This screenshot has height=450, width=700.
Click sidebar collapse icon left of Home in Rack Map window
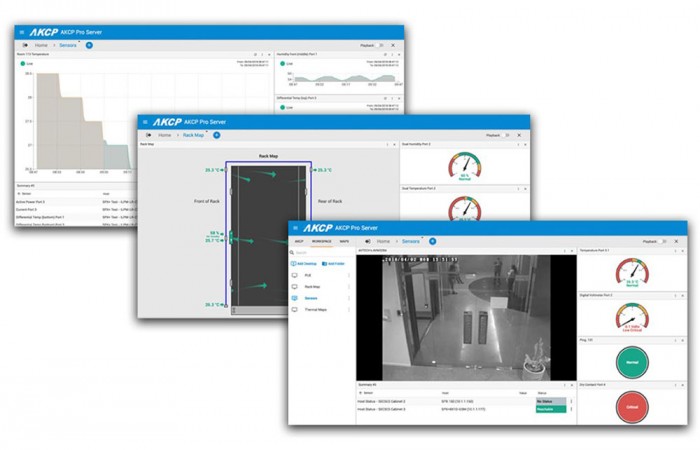(148, 134)
